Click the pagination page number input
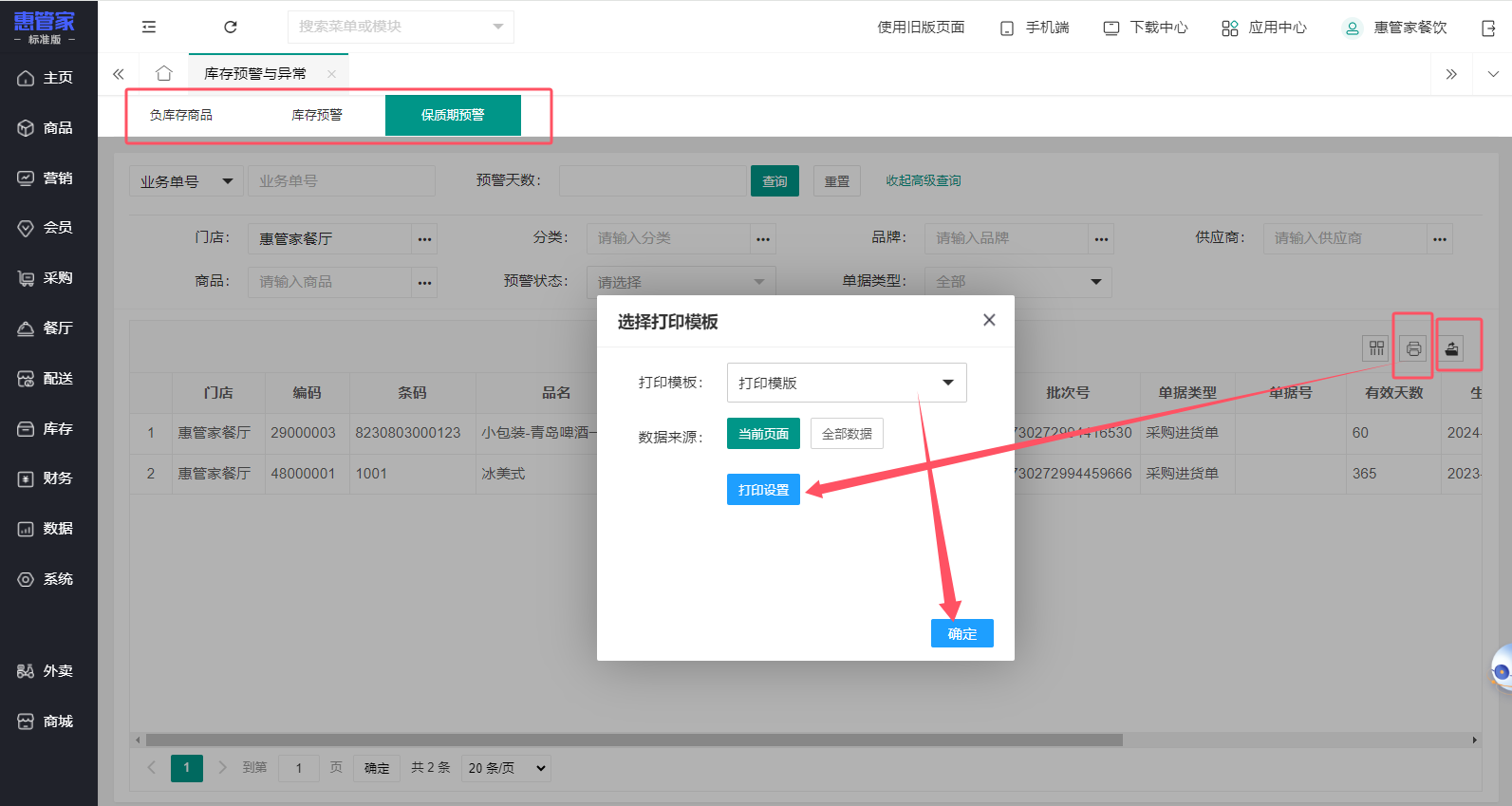The image size is (1512, 806). click(299, 768)
